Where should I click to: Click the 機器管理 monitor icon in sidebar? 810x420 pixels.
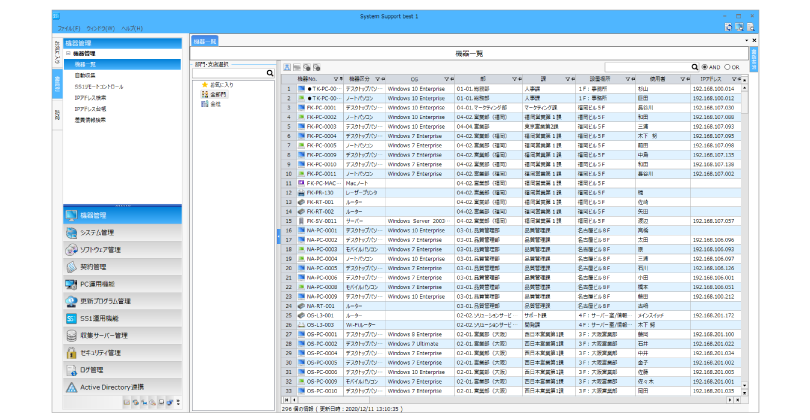click(x=71, y=215)
